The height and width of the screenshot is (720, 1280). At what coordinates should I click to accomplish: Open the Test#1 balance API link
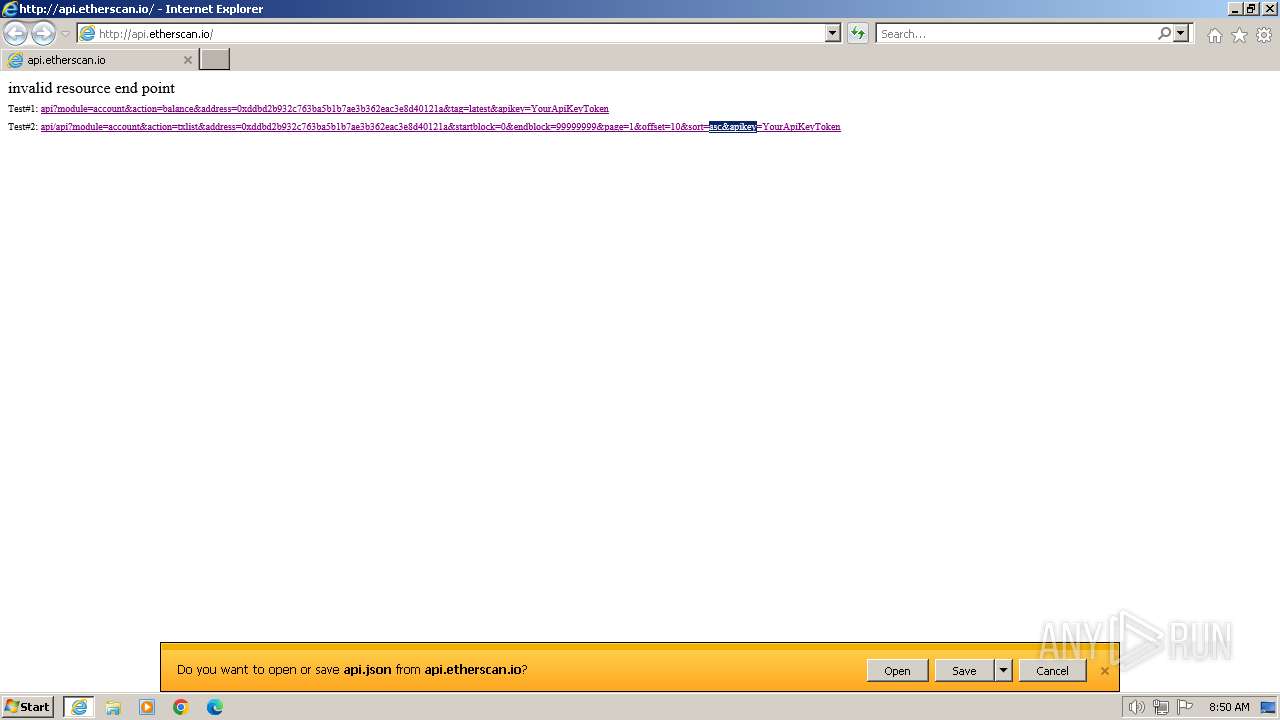point(324,108)
